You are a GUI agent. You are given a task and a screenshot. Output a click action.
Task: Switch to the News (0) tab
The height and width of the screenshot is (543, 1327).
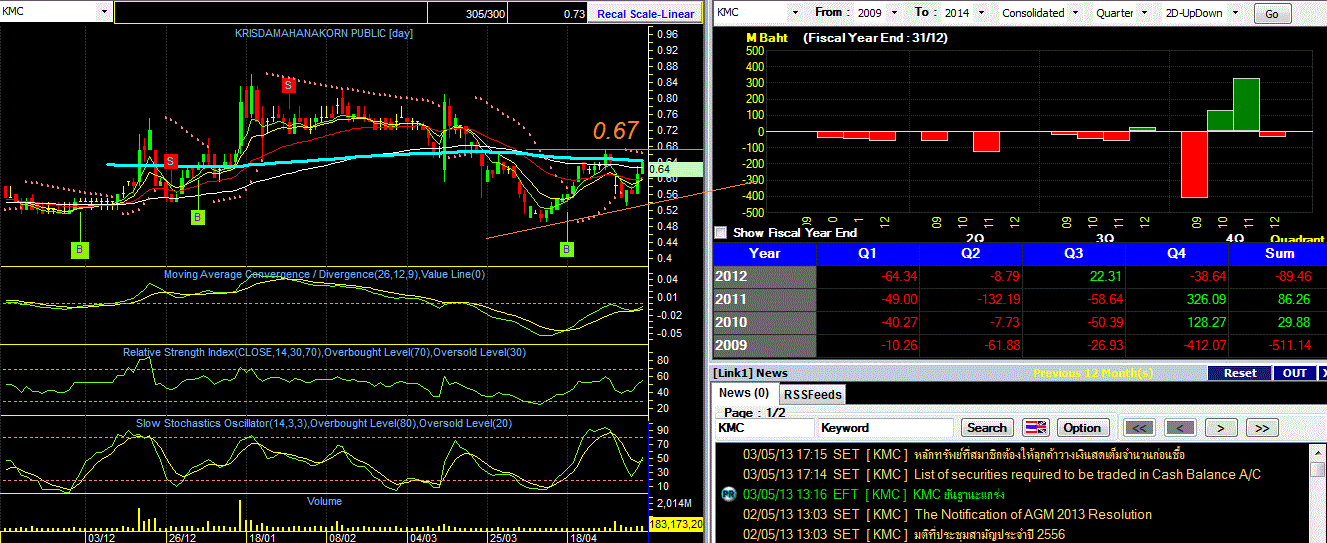click(744, 393)
